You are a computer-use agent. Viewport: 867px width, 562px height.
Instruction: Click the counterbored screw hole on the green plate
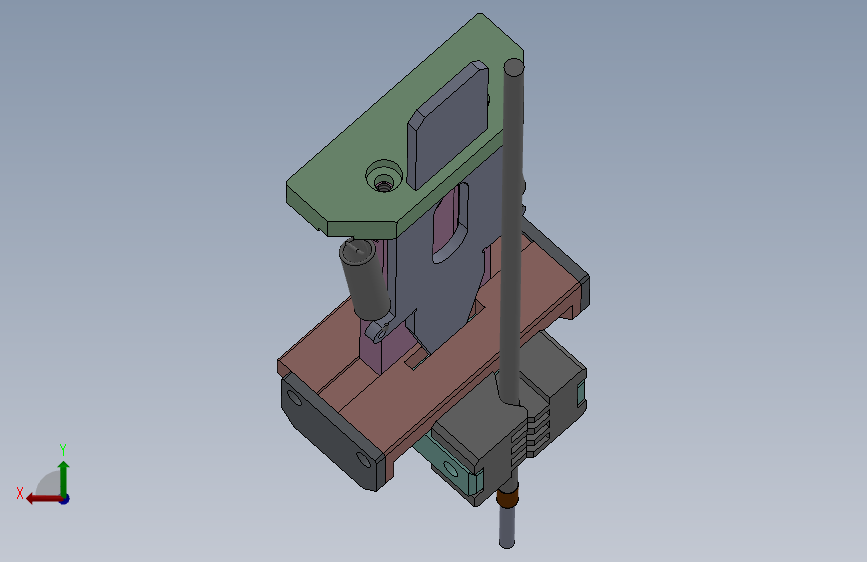(x=384, y=177)
